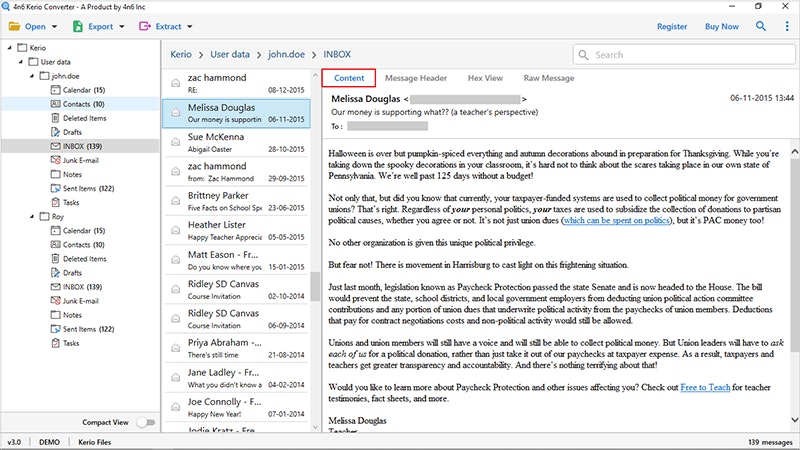800x450 pixels.
Task: Select the Priya Abraham message row
Action: coord(236,348)
